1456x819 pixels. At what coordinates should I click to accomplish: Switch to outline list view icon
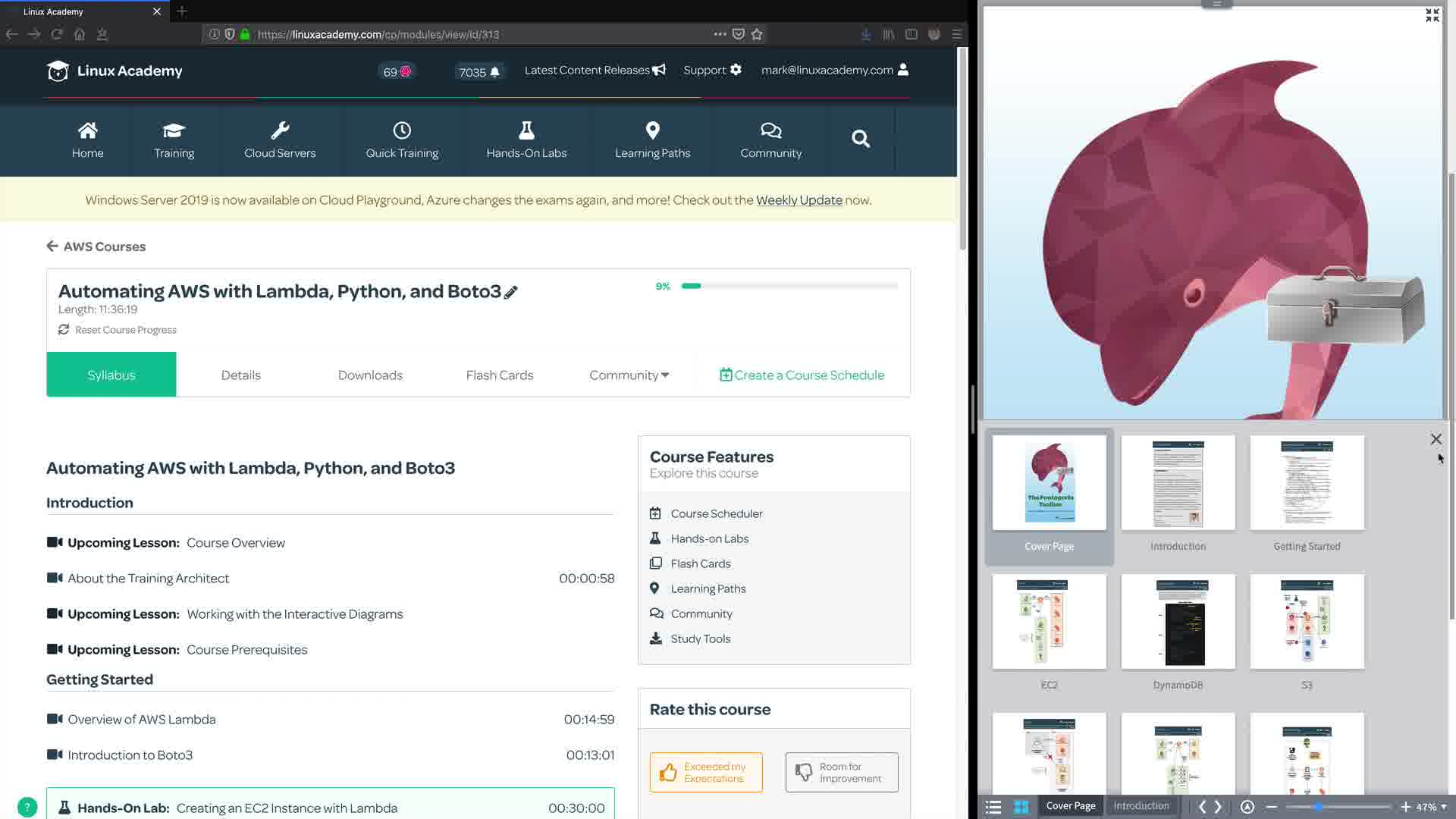click(993, 807)
